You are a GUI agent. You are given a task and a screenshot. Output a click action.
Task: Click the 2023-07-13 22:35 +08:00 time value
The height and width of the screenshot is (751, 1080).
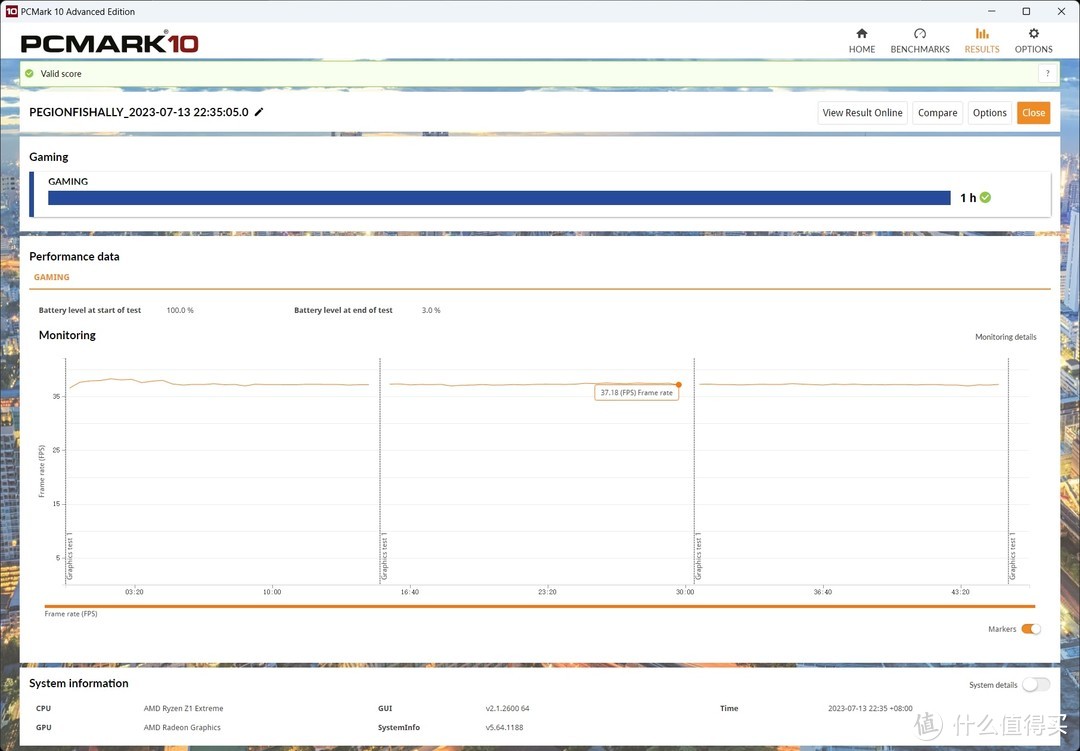(870, 708)
